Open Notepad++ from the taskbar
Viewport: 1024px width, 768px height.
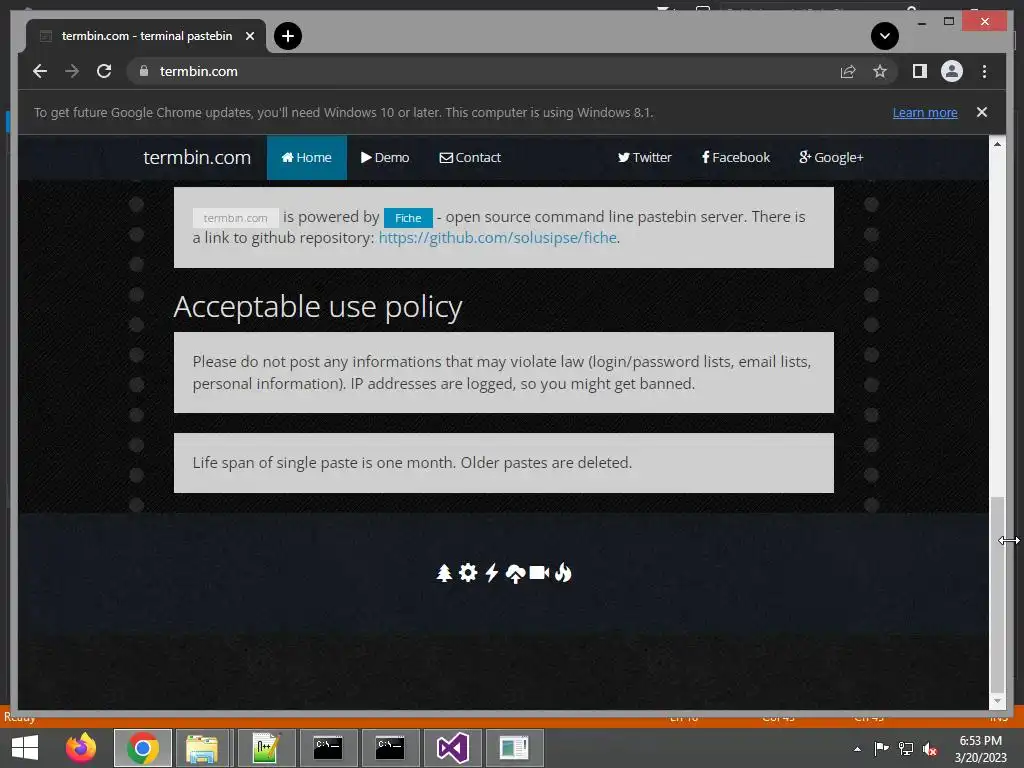(266, 748)
